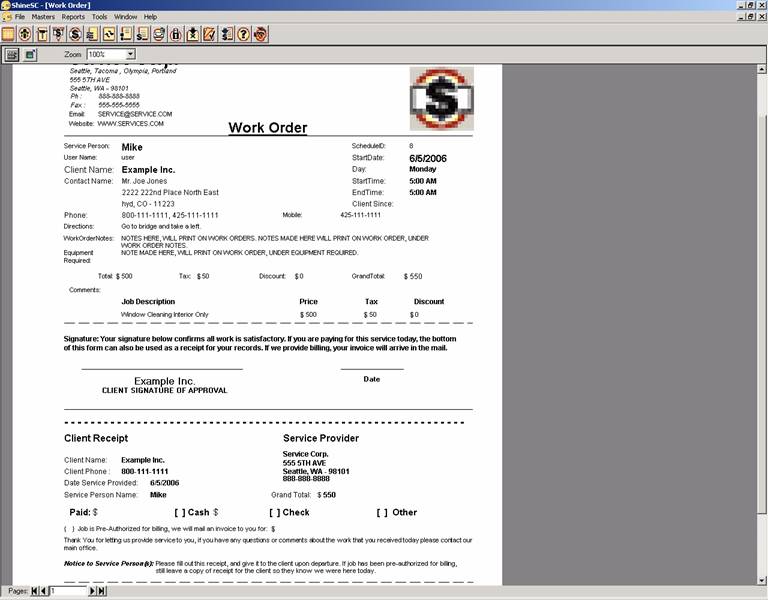Click the padlock icon in toolbar
Screen dimensions: 768x600
[175, 34]
